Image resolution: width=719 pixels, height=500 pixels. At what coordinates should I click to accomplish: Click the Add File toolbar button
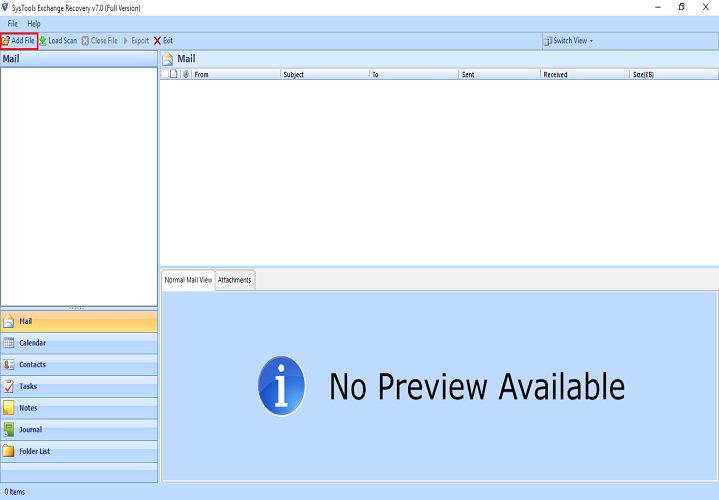(18, 41)
